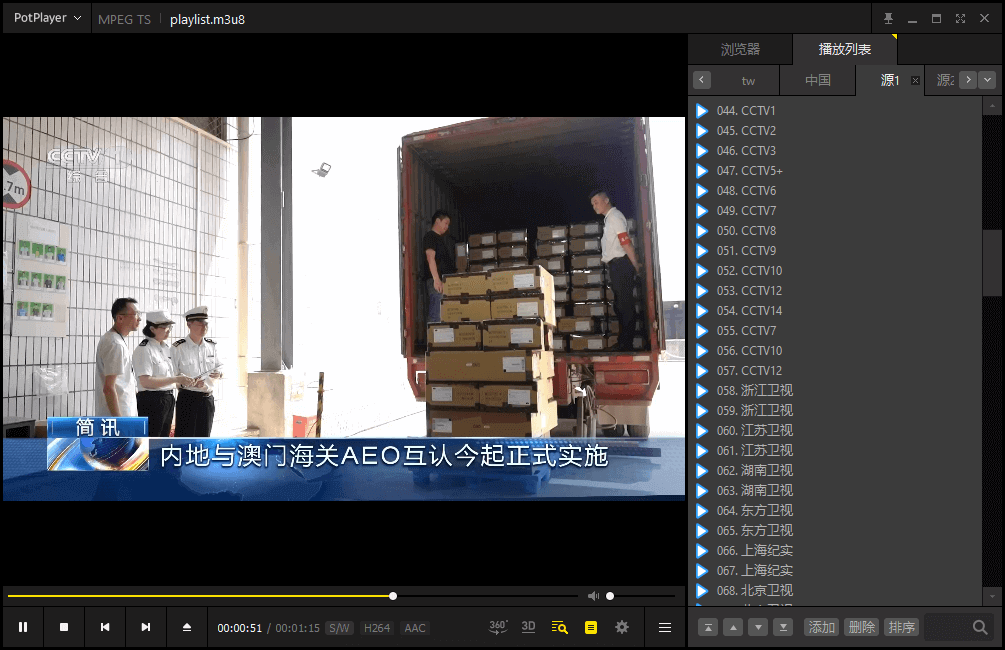This screenshot has height=650, width=1005.
Task: Maximize the PotPlayer window
Action: coord(936,19)
